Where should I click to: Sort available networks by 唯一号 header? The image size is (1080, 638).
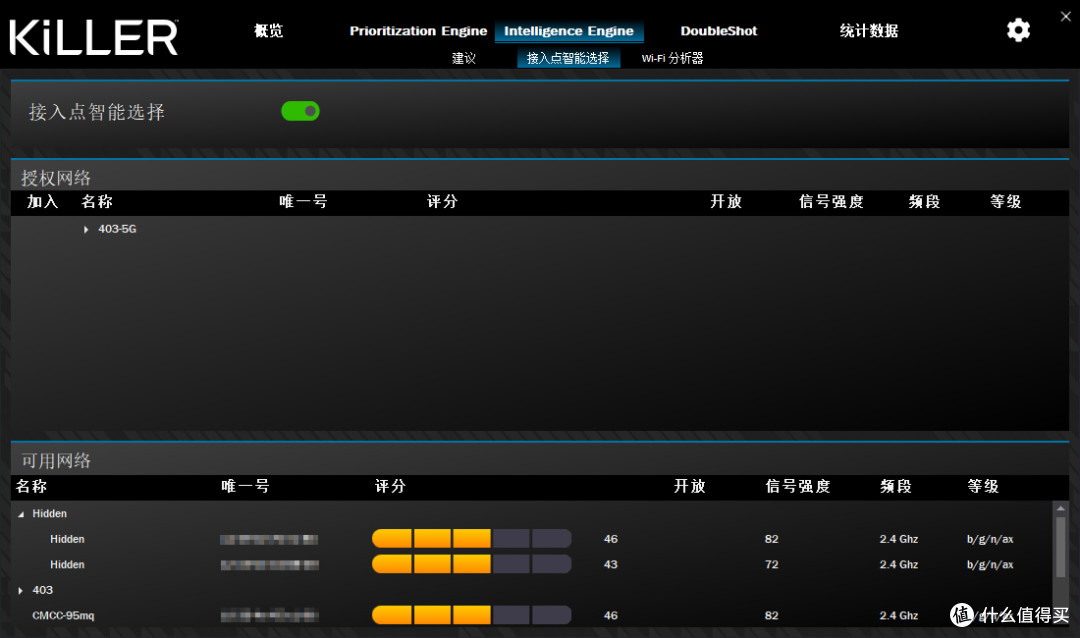click(x=245, y=486)
